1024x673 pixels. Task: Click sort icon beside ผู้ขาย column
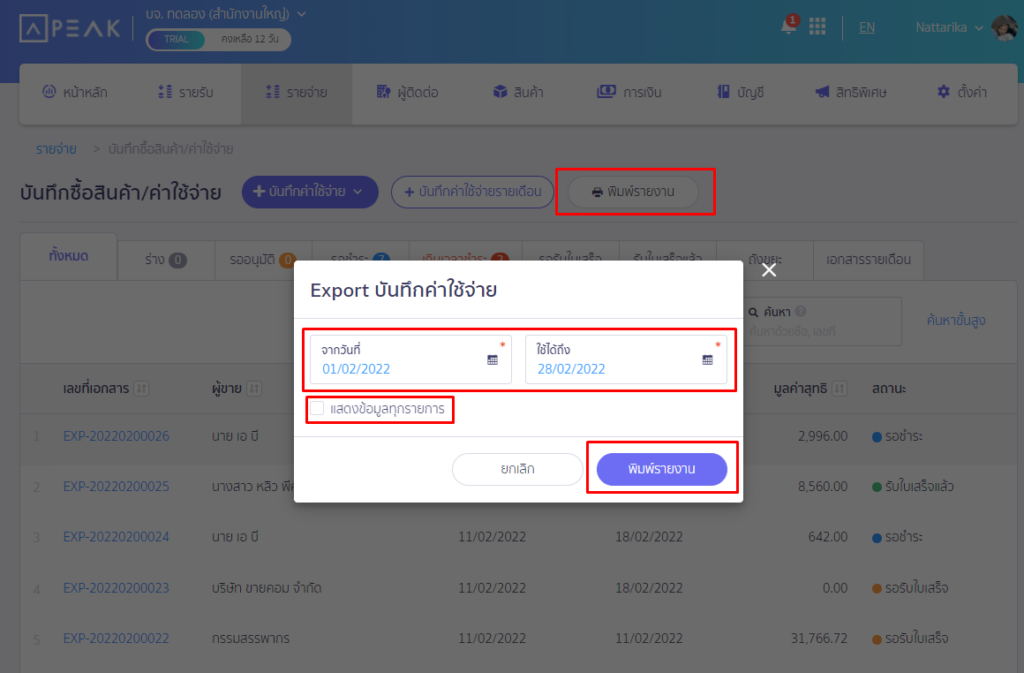(254, 389)
